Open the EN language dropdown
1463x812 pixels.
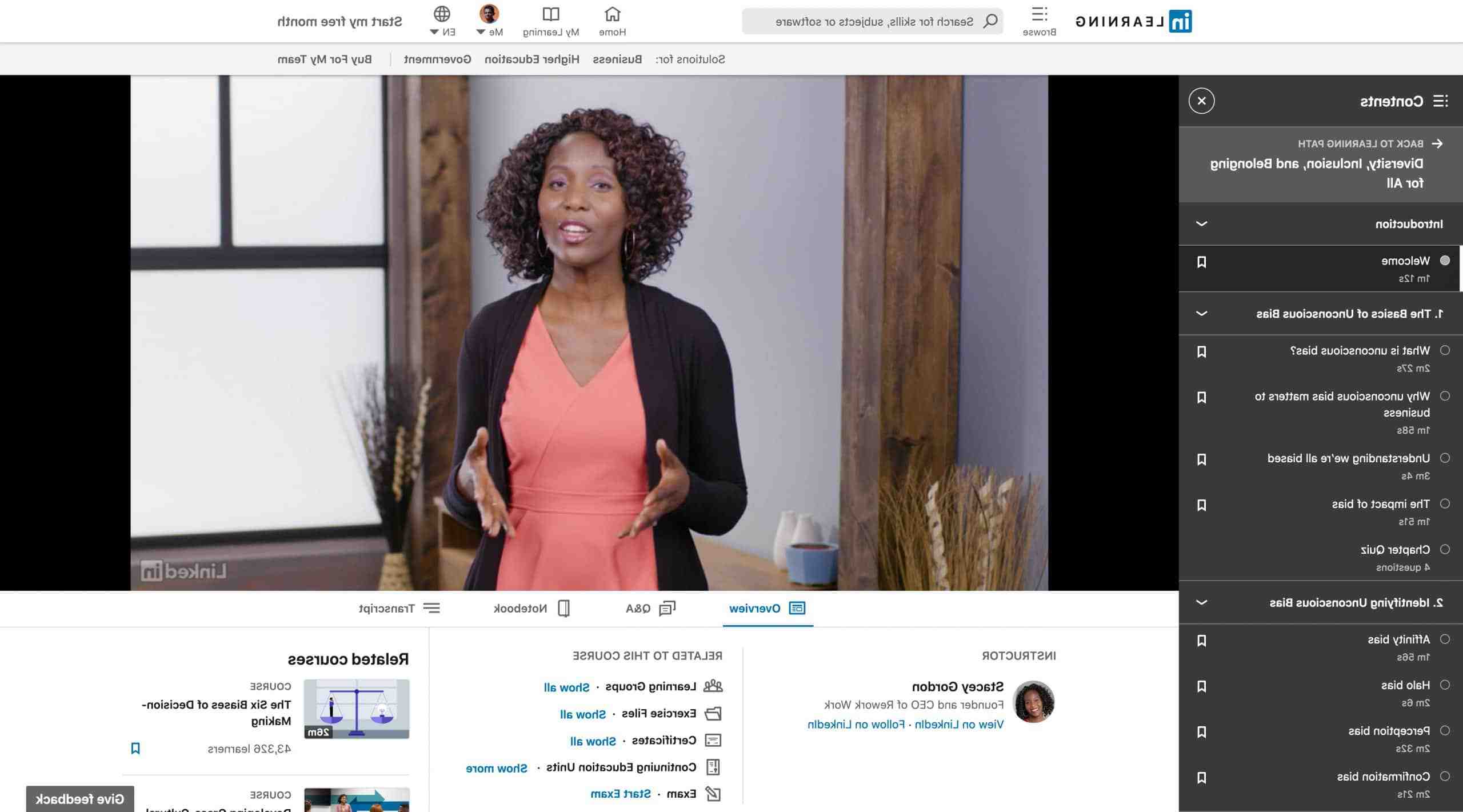434,32
